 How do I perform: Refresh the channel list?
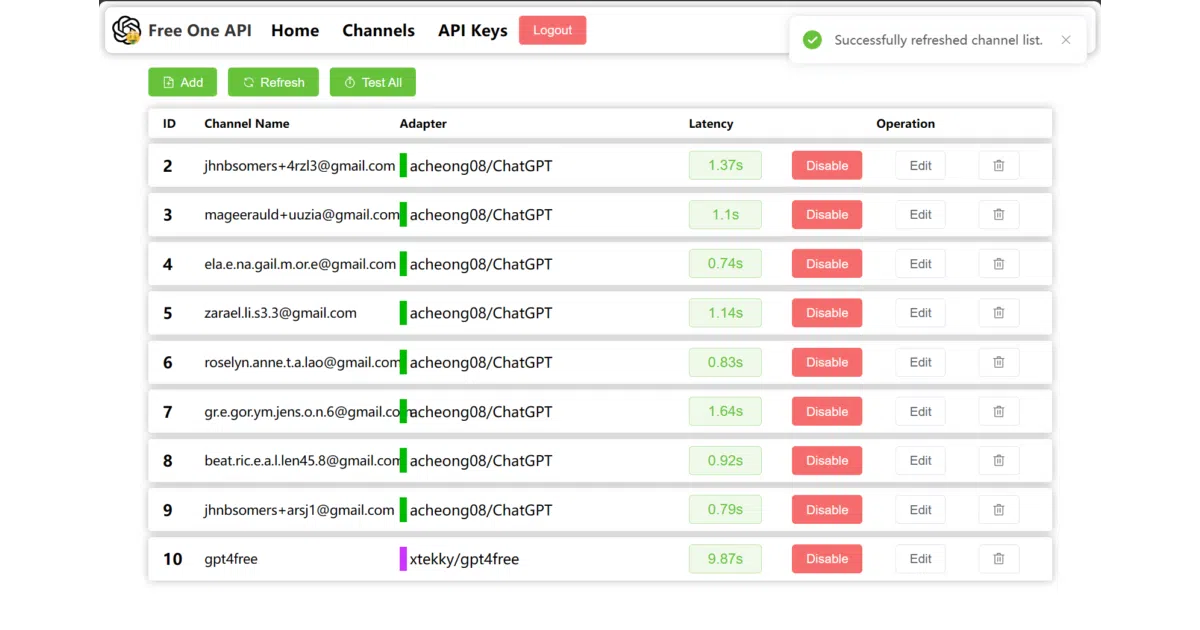tap(274, 82)
